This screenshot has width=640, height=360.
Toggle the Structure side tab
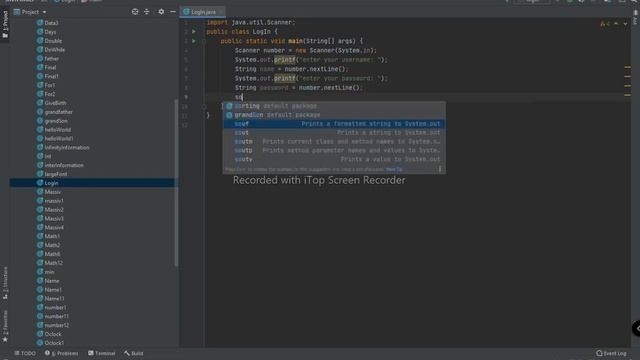pyautogui.click(x=5, y=283)
